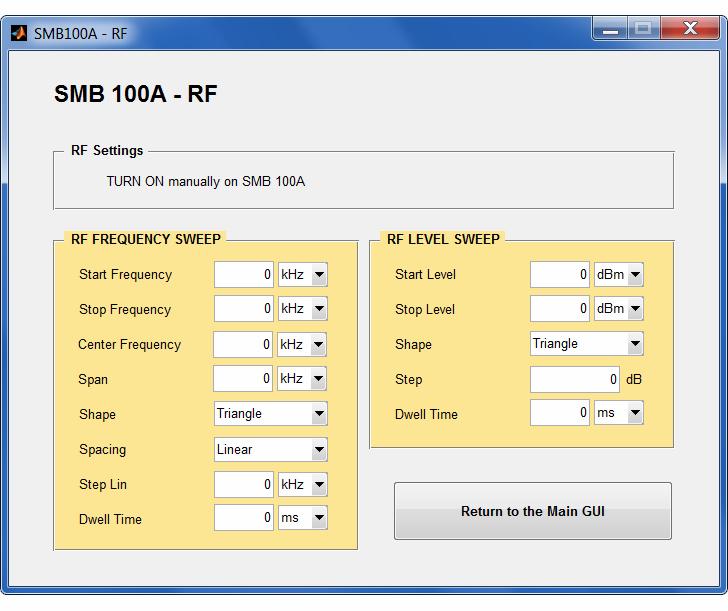This screenshot has height=611, width=728.
Task: Minimize the SMB100A - RF window
Action: coord(610,29)
